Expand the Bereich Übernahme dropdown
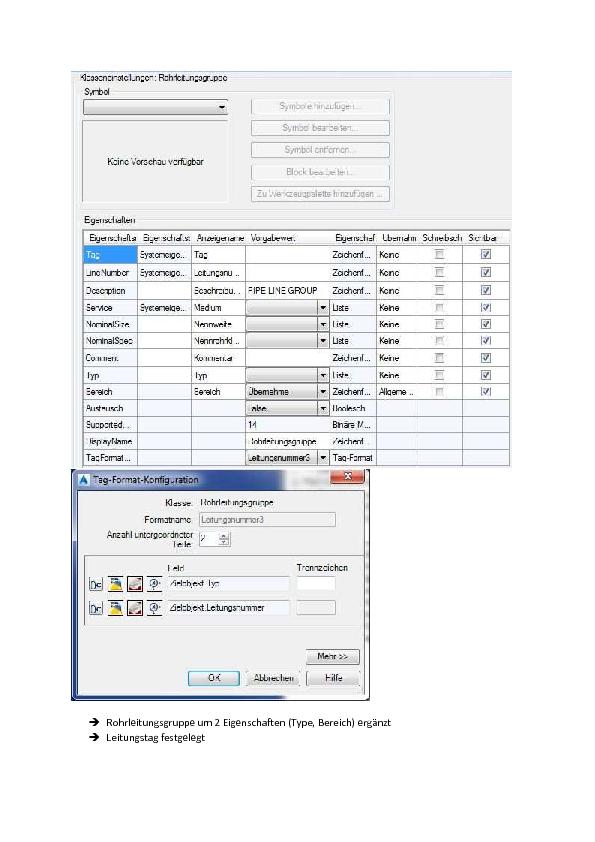Viewport: 595px width, 842px height. tap(323, 392)
